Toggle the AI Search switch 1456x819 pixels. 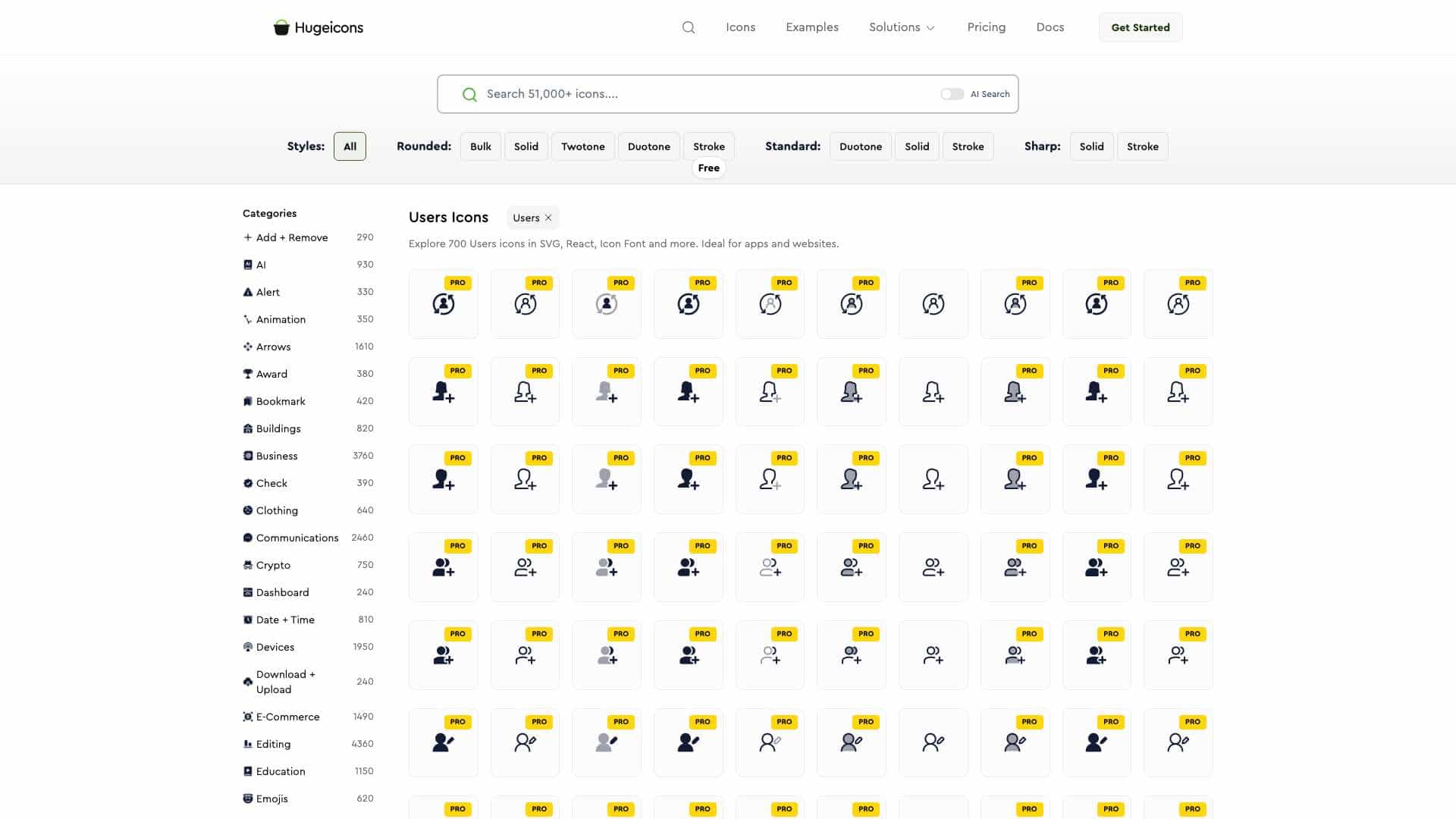click(x=952, y=94)
